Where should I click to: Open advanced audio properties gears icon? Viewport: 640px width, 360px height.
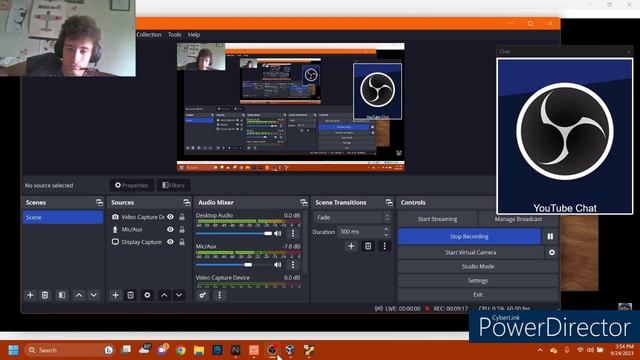click(x=202, y=295)
